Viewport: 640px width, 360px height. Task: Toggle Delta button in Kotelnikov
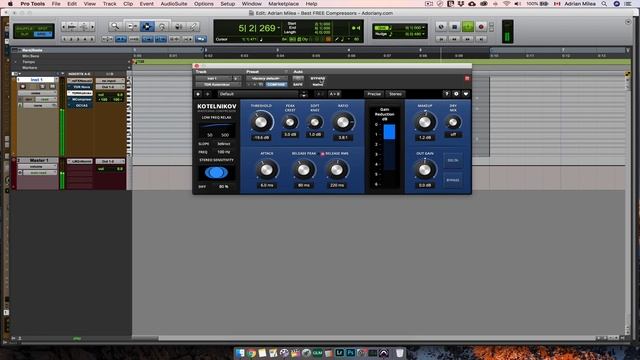(453, 160)
